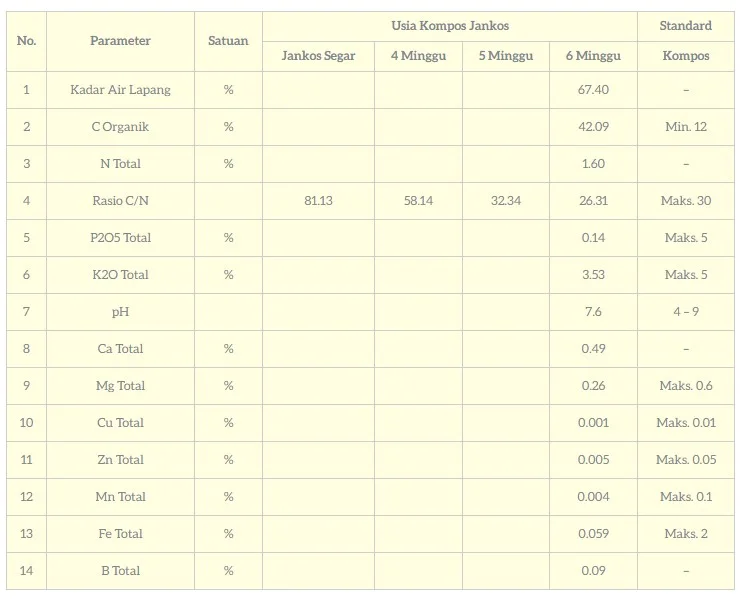Screen dimensions: 741x599
Task: Click the 67.40 value cell
Action: tap(593, 90)
